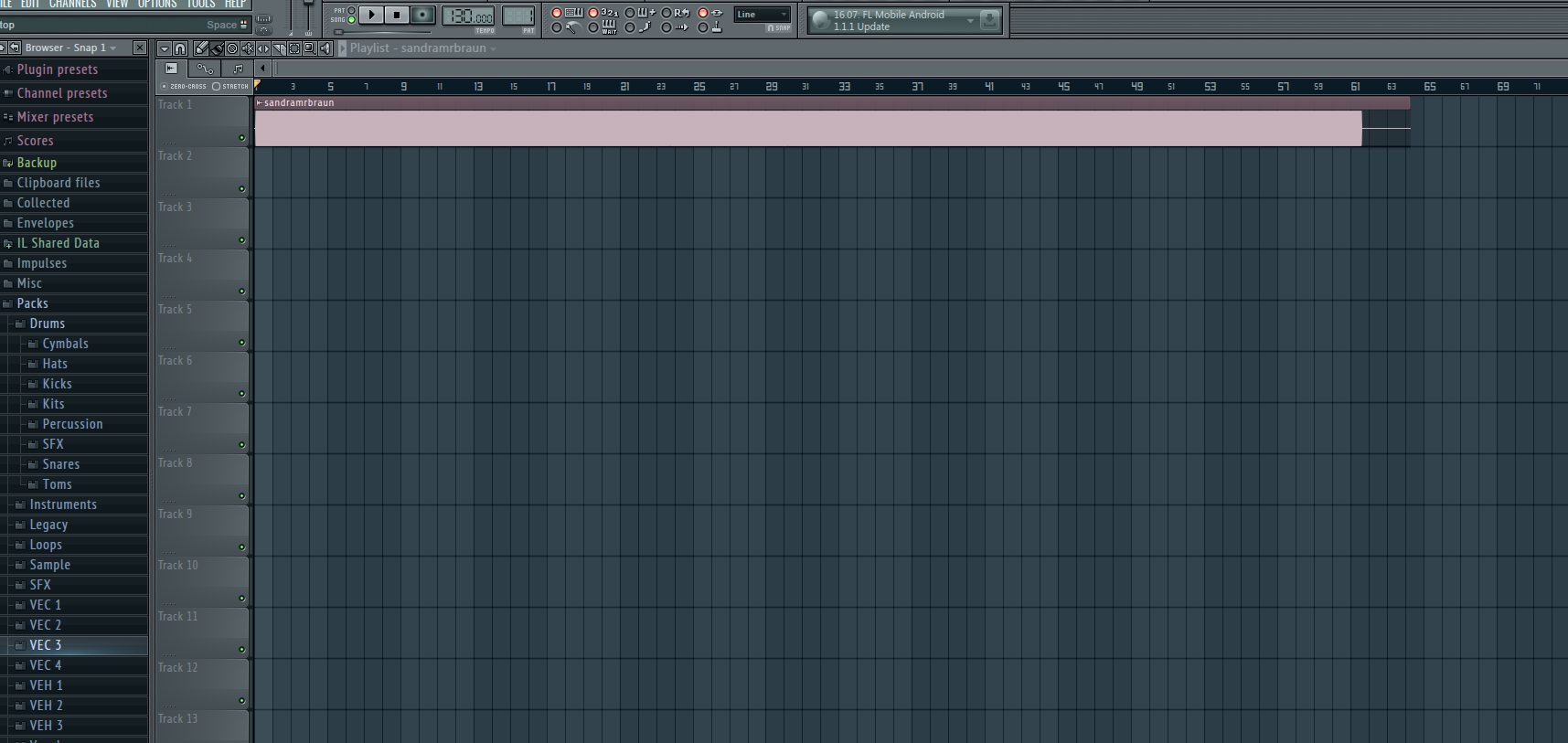This screenshot has width=1568, height=743.
Task: Open the TOOLS menu
Action: point(201,4)
